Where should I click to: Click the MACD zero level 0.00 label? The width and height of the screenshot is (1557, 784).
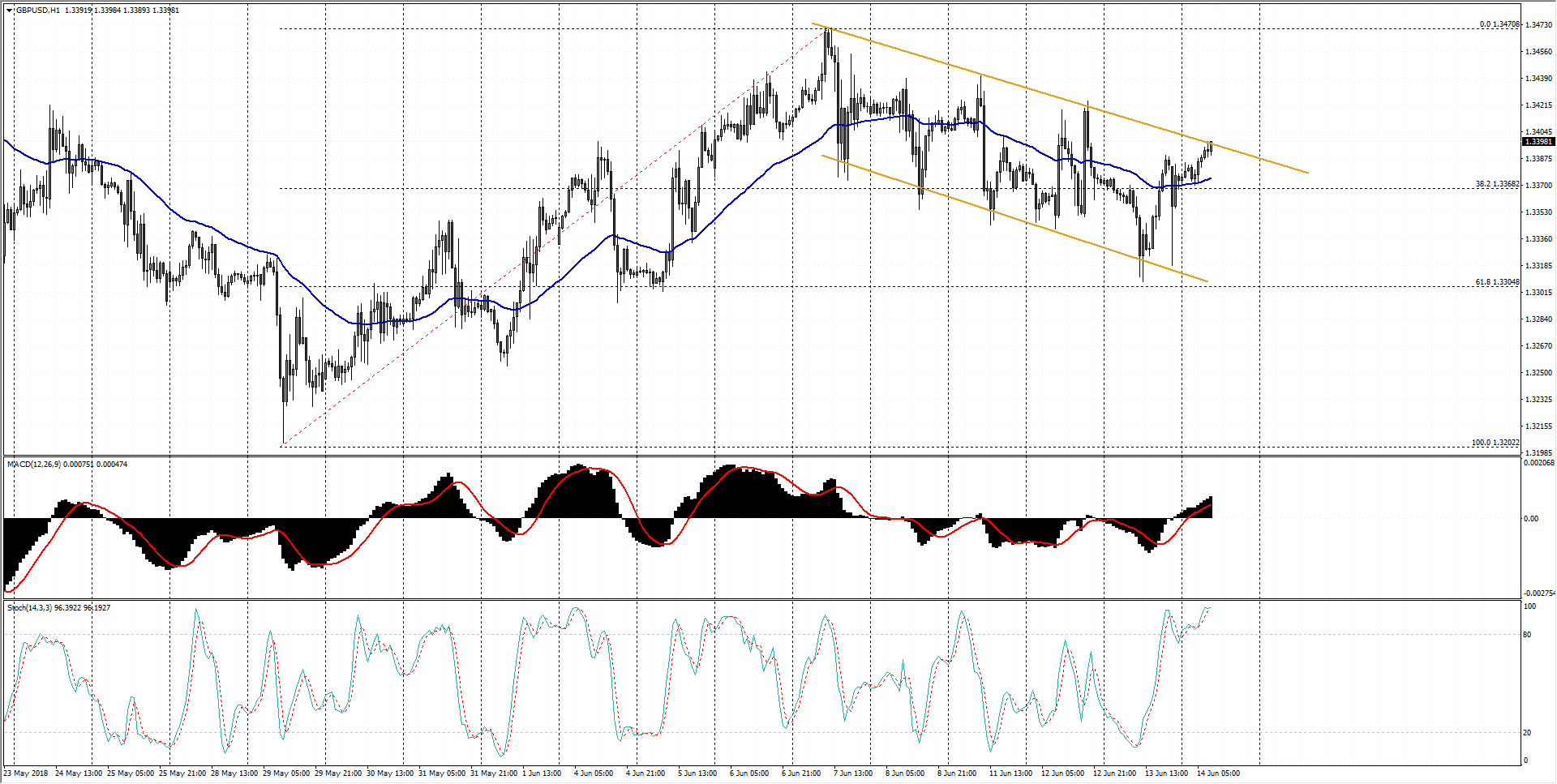[x=1531, y=519]
